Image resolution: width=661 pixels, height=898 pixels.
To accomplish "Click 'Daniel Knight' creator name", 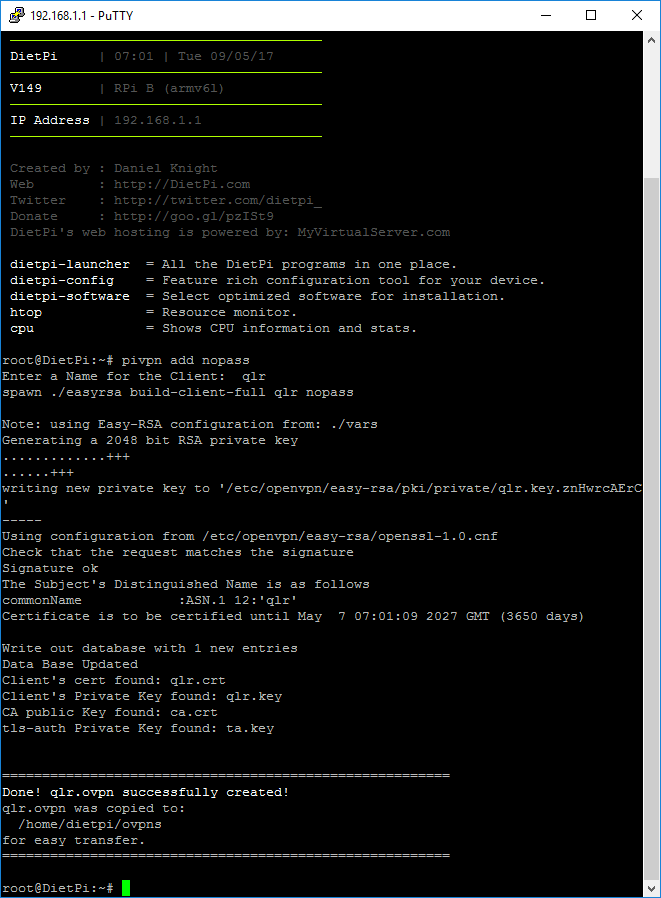I will tap(166, 168).
